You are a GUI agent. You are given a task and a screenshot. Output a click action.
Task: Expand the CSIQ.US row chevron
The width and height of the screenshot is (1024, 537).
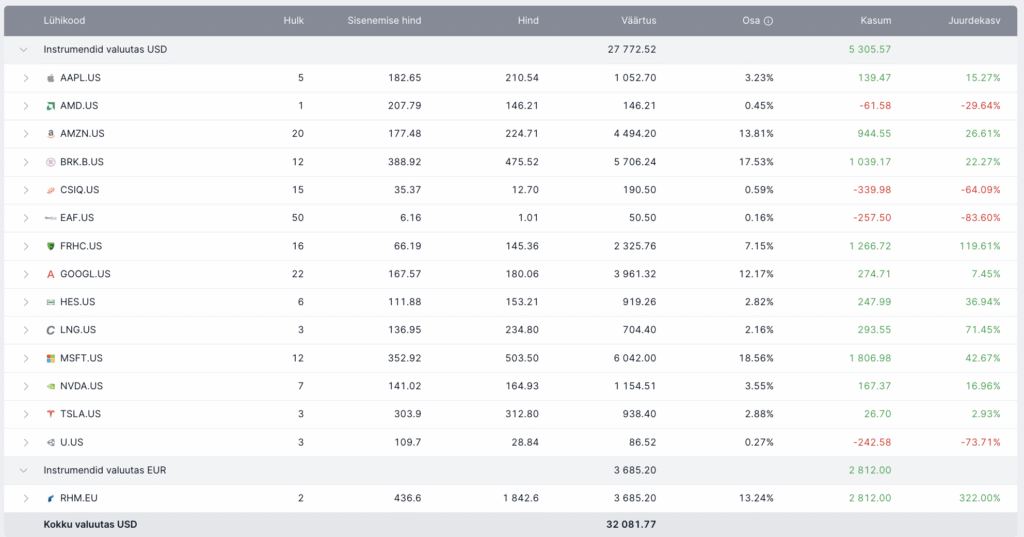[25, 190]
